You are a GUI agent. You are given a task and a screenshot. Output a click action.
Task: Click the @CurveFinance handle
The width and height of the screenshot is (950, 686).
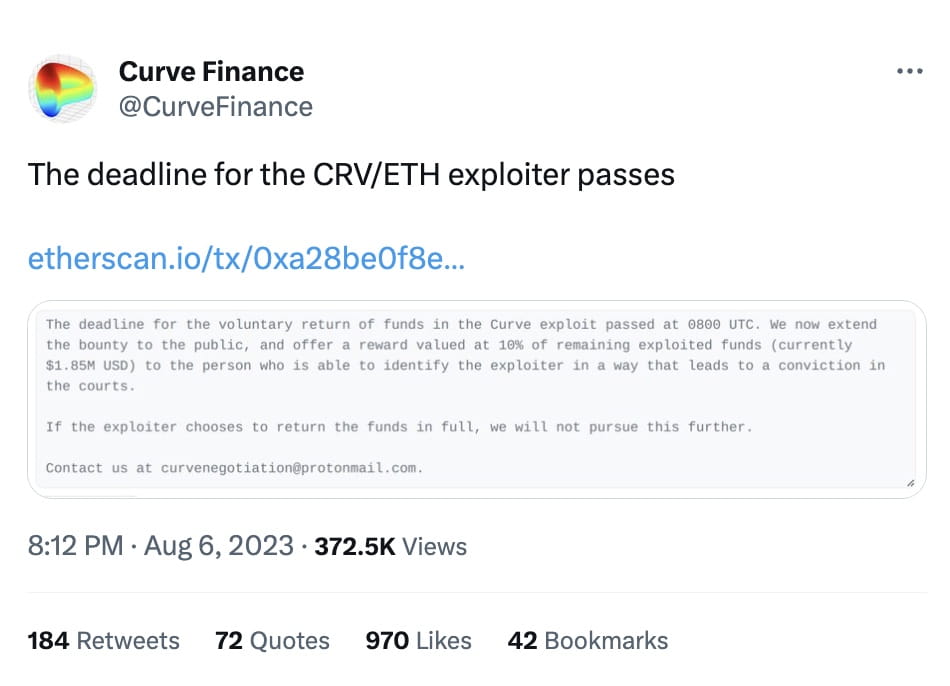[x=217, y=106]
